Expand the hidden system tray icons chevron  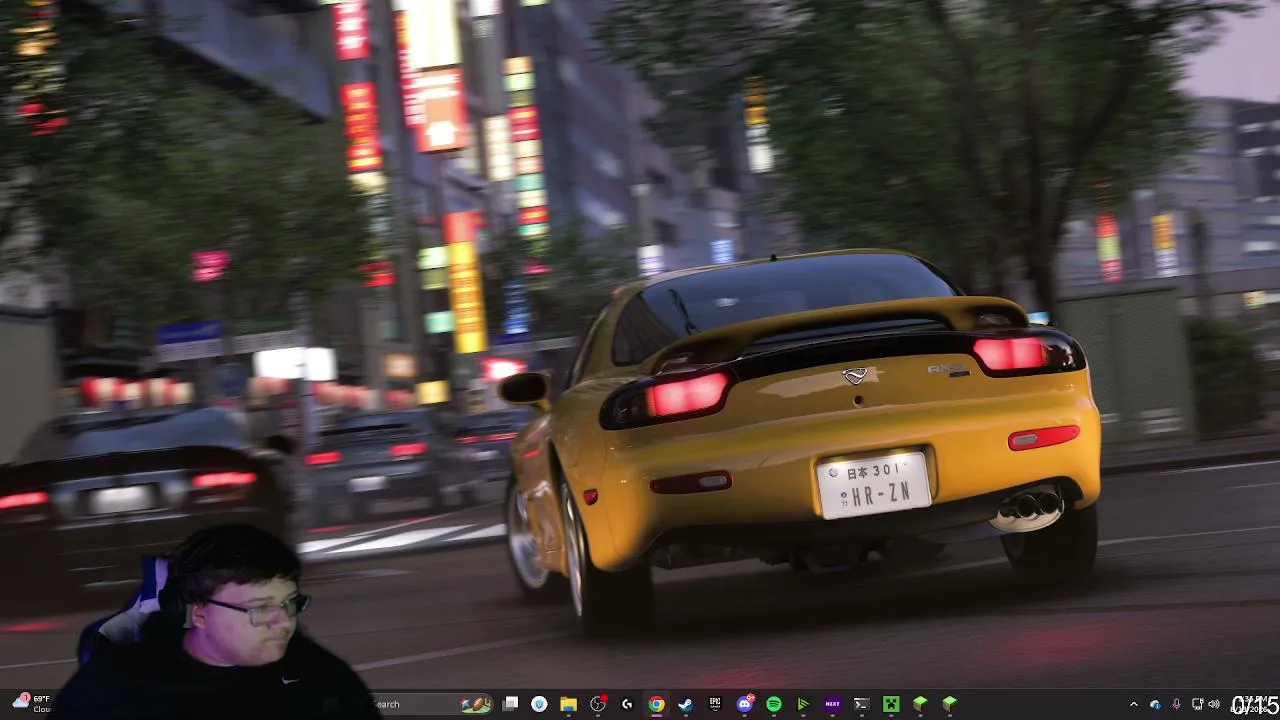1133,704
